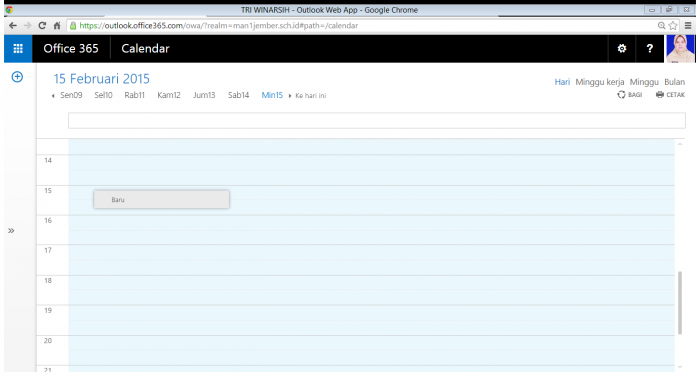
Task: Click the all-day event field at top
Action: (x=377, y=121)
